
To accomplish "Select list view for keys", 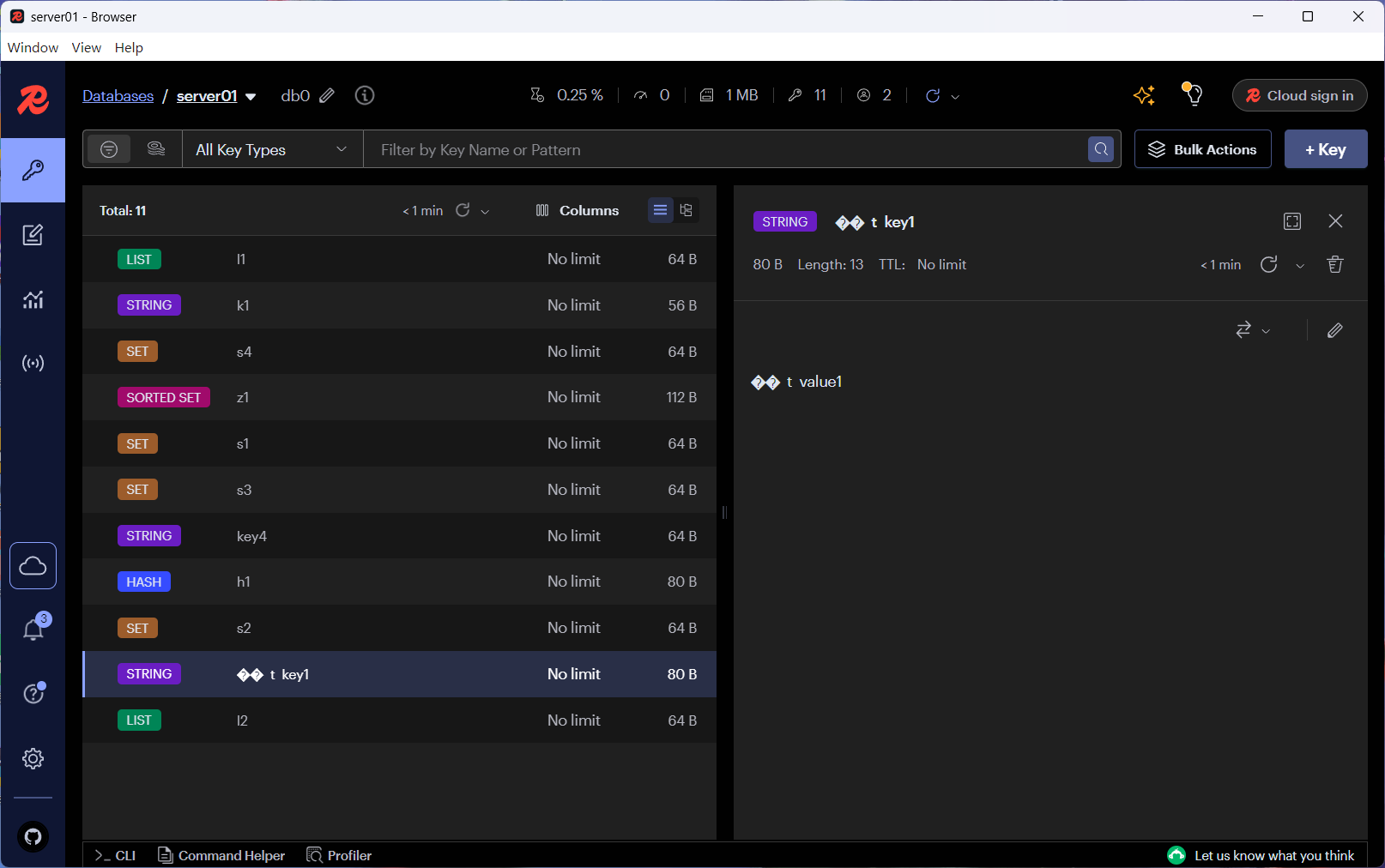I will click(x=660, y=210).
